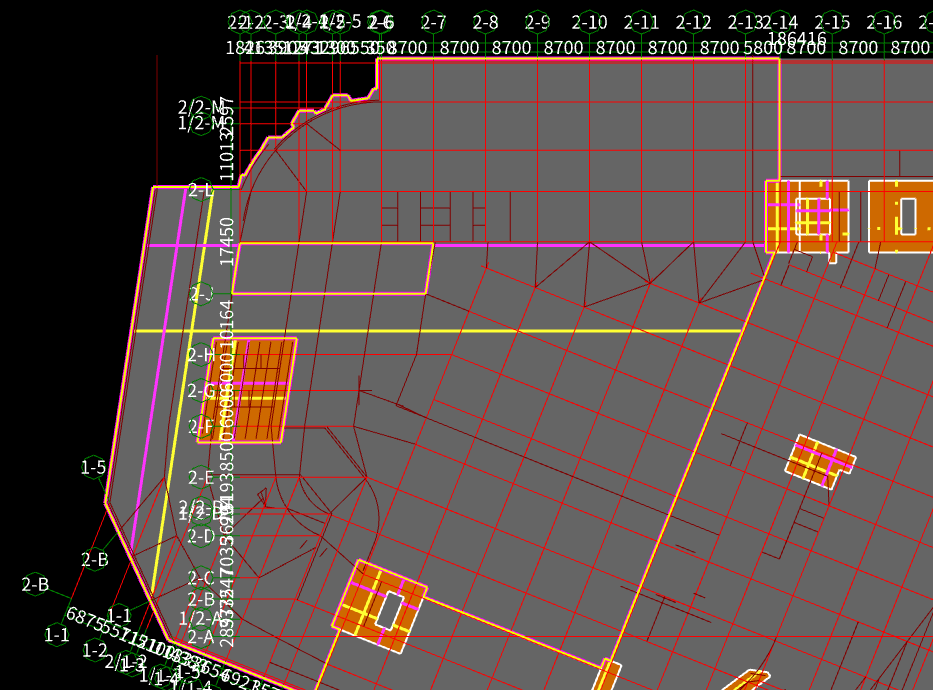Click the 2-16 grid label
Image resolution: width=933 pixels, height=690 pixels.
884,23
